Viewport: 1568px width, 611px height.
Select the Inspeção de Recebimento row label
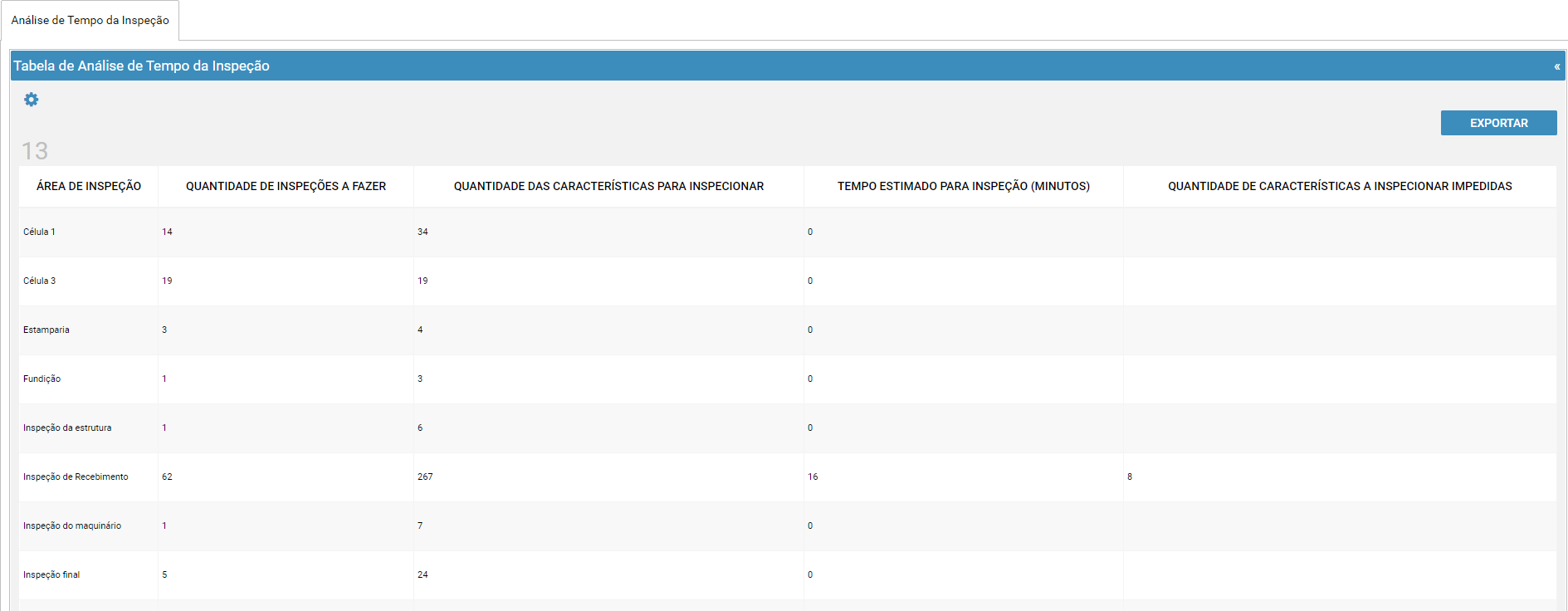76,477
